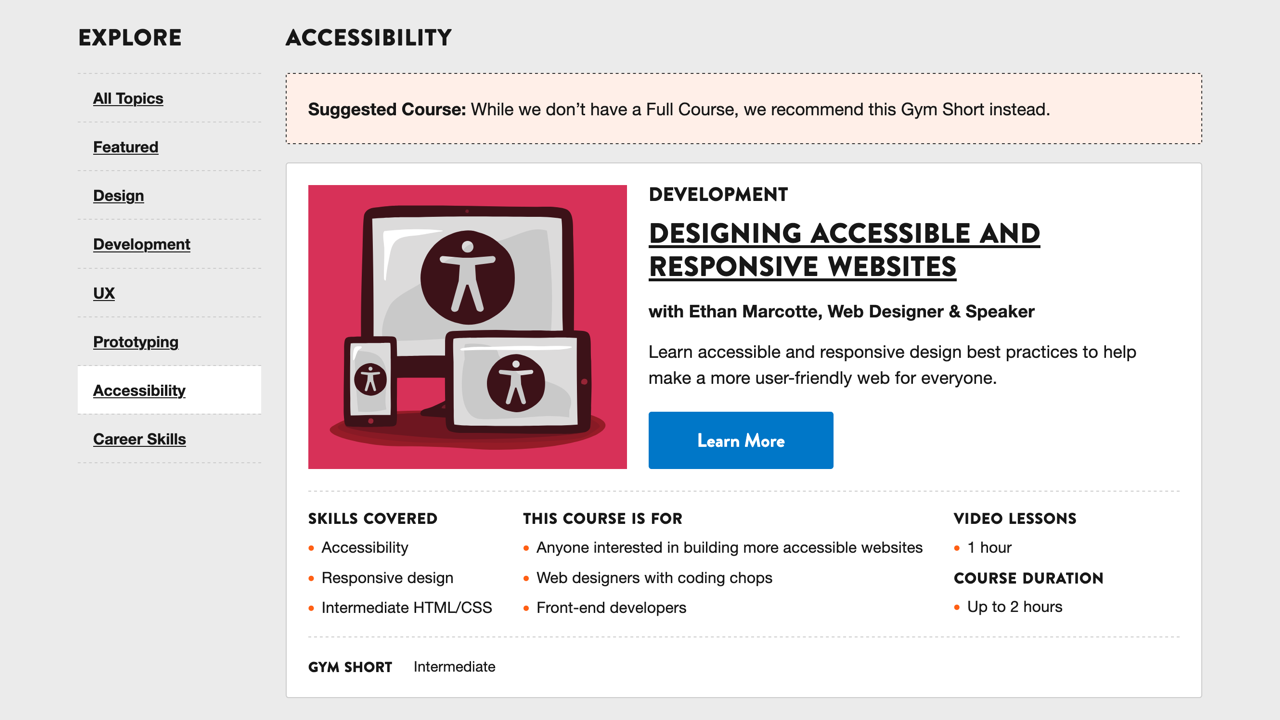Viewport: 1280px width, 720px height.
Task: Go to the Design topic
Action: click(x=118, y=196)
